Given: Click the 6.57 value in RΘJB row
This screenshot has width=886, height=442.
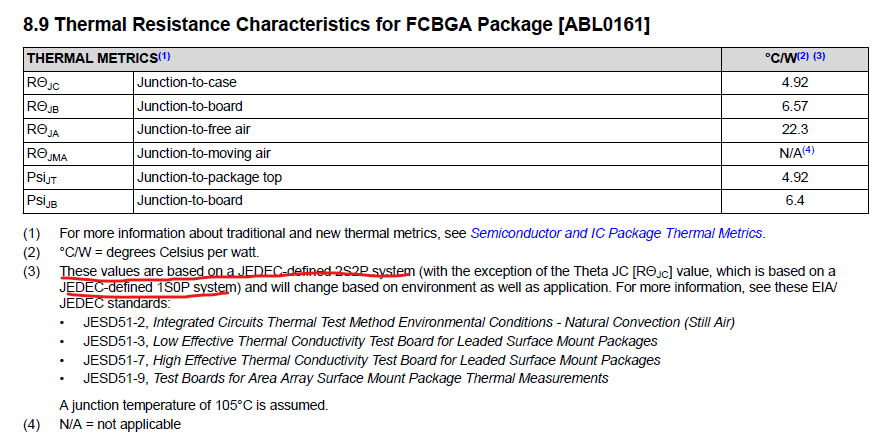Looking at the screenshot, I should 794,106.
